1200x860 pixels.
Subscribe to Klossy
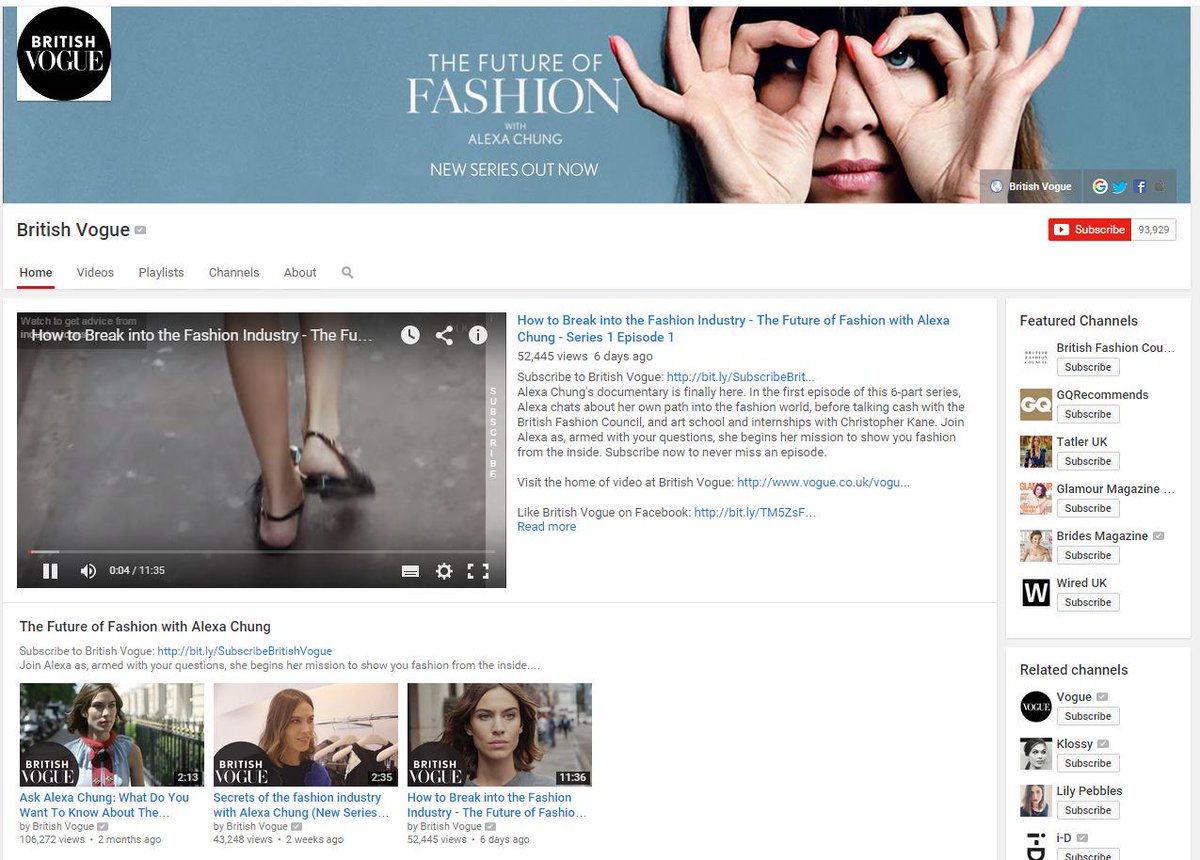pyautogui.click(x=1088, y=763)
